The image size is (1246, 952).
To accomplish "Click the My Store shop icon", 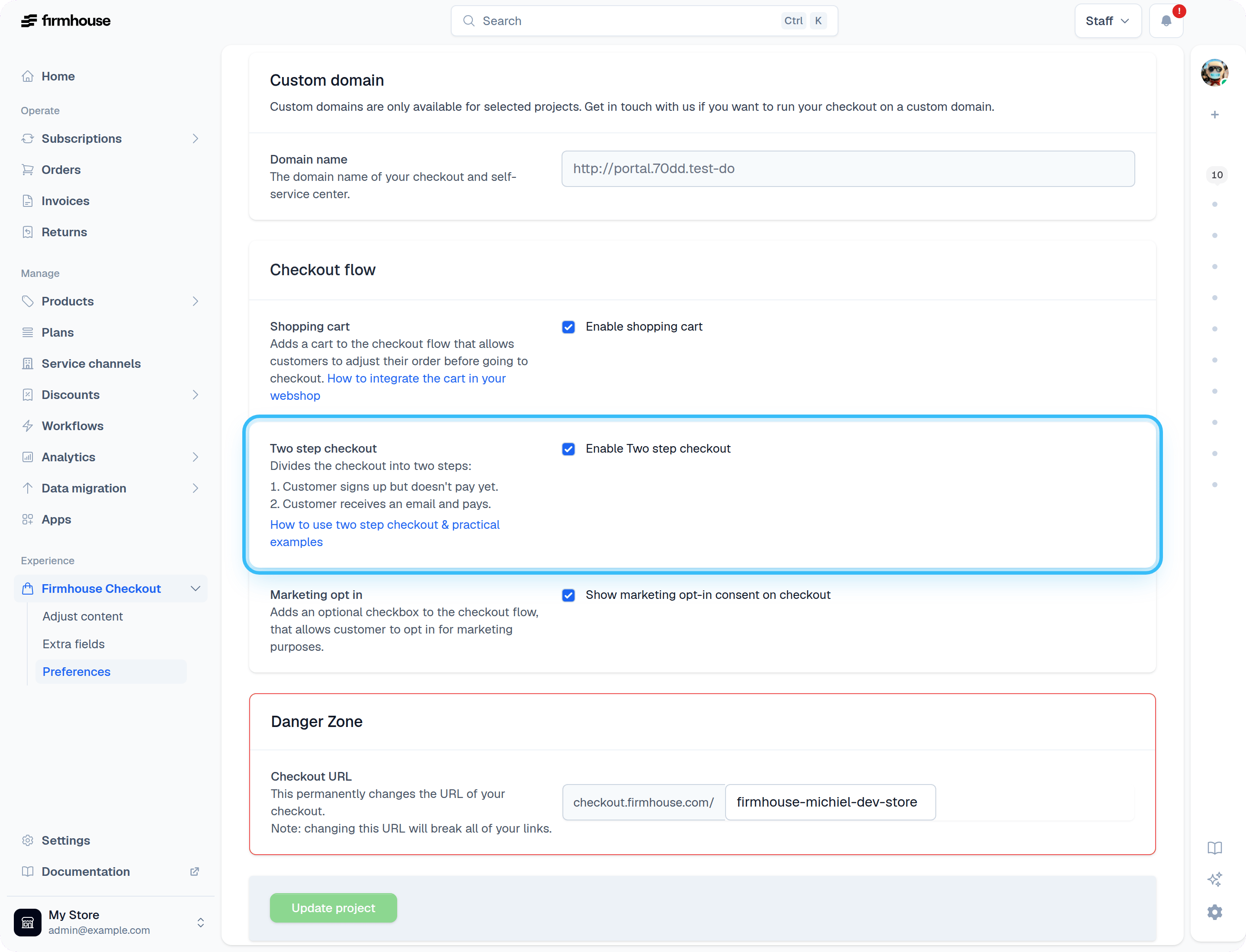I will point(28,923).
